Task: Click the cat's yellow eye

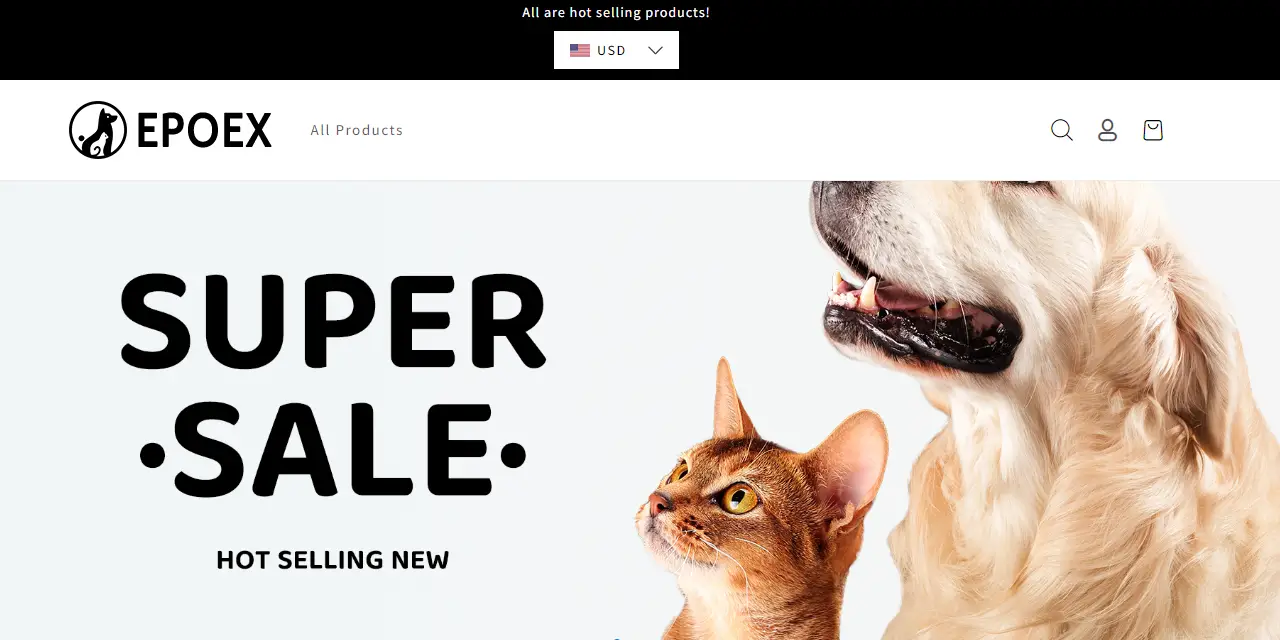Action: click(740, 497)
